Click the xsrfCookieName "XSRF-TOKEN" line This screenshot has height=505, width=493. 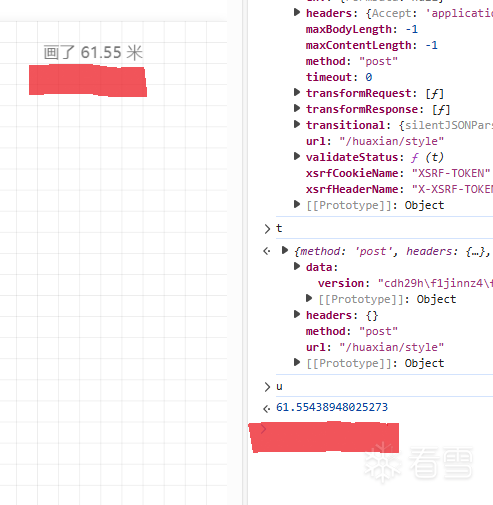click(398, 173)
